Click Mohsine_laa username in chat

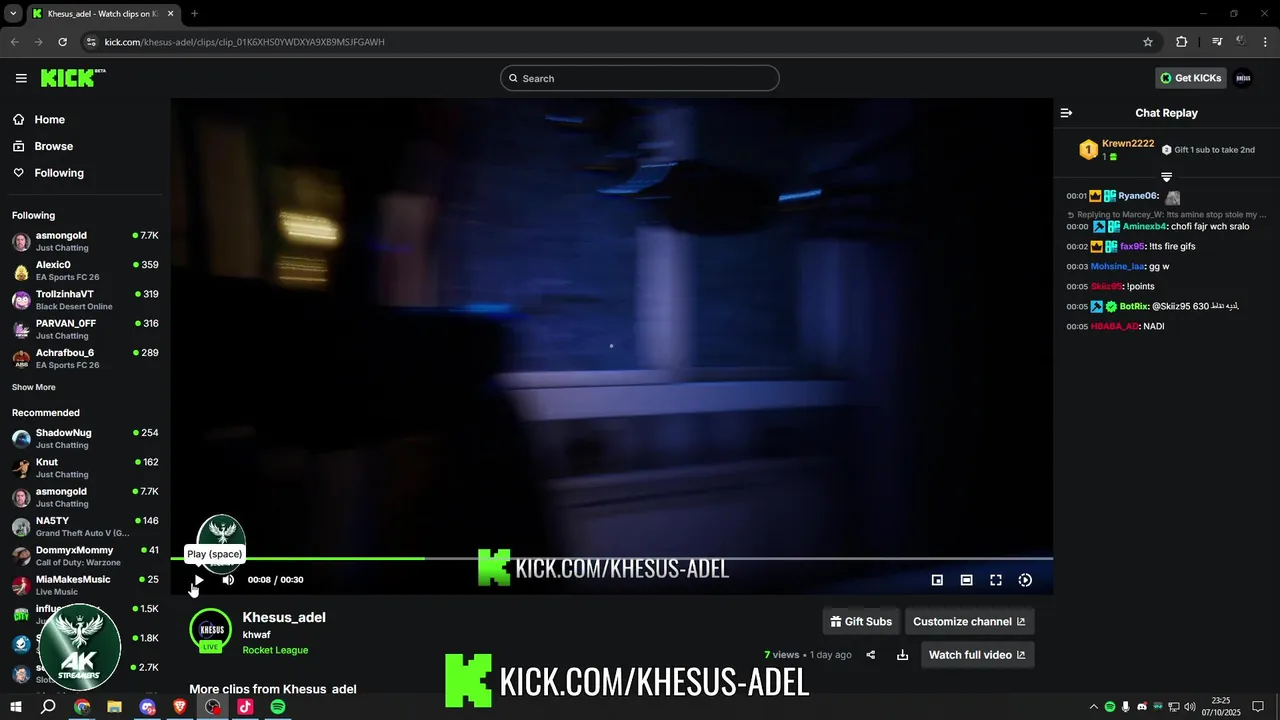coord(1117,266)
